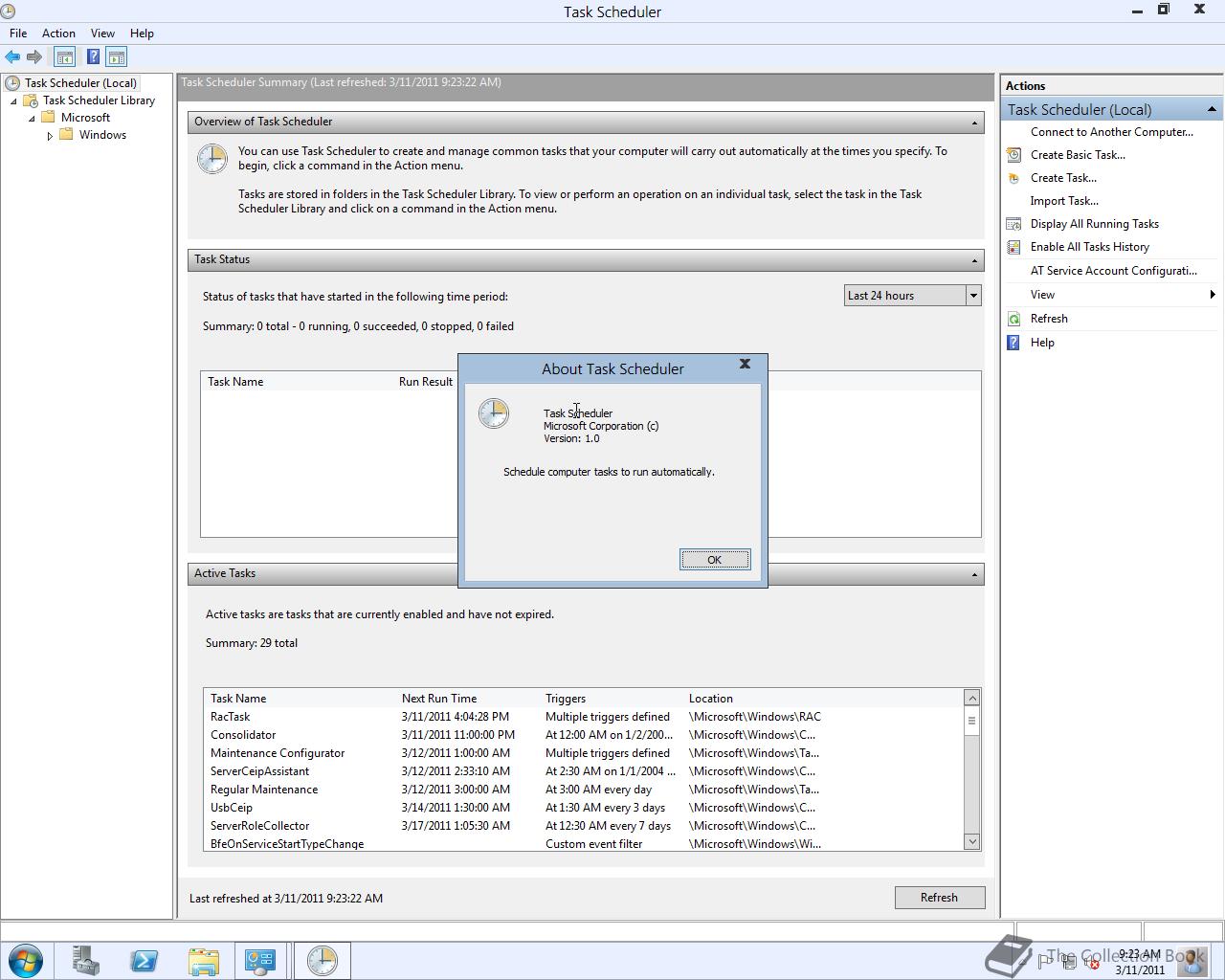This screenshot has height=980, width=1225.
Task: Open Windows Explorer from the taskbar
Action: pos(203,961)
